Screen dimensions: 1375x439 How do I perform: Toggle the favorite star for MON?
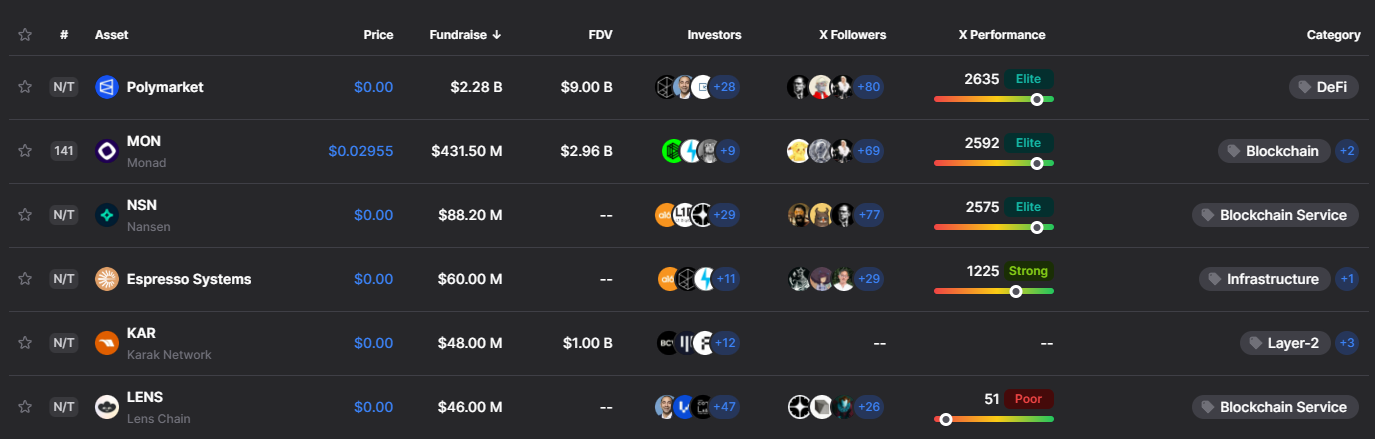pyautogui.click(x=25, y=151)
